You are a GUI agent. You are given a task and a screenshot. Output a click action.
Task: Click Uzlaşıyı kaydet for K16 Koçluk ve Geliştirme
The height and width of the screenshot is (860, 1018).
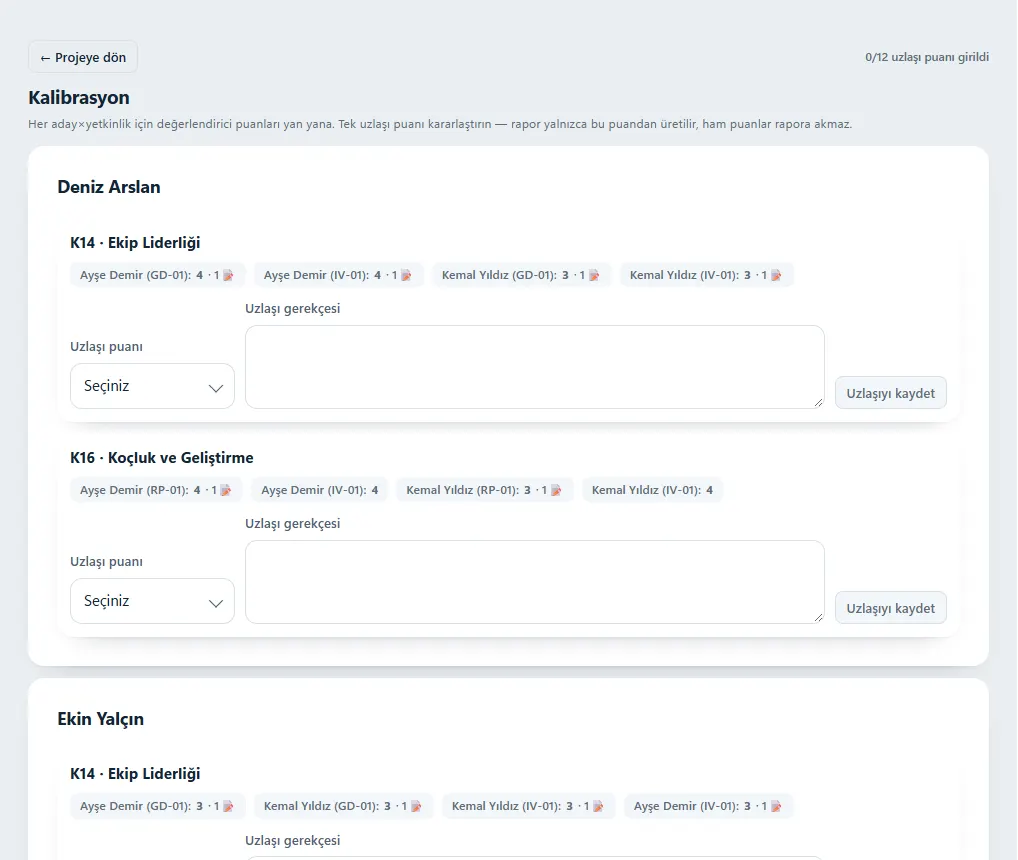pyautogui.click(x=891, y=608)
